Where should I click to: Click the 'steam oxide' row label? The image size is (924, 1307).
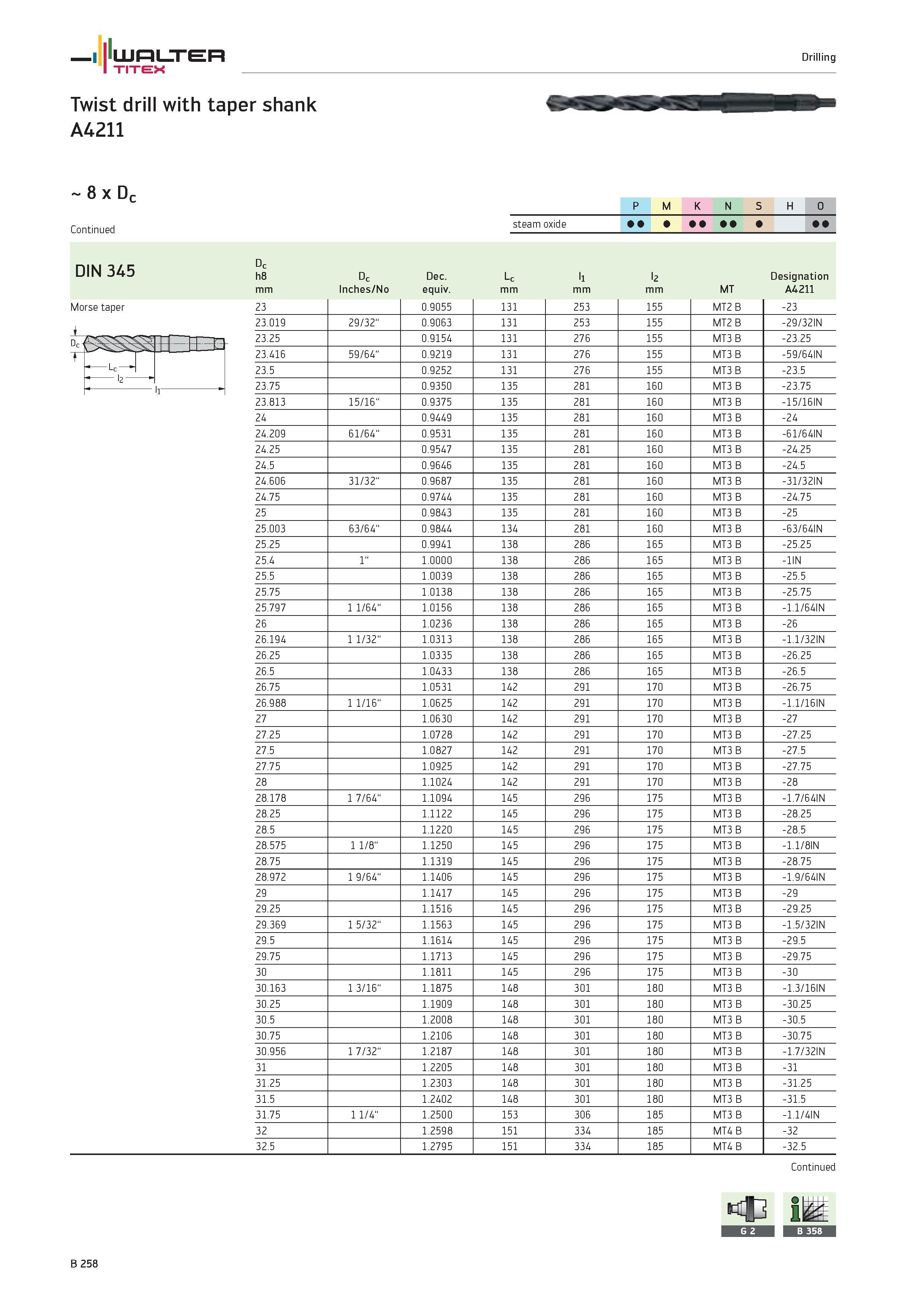coord(539,224)
